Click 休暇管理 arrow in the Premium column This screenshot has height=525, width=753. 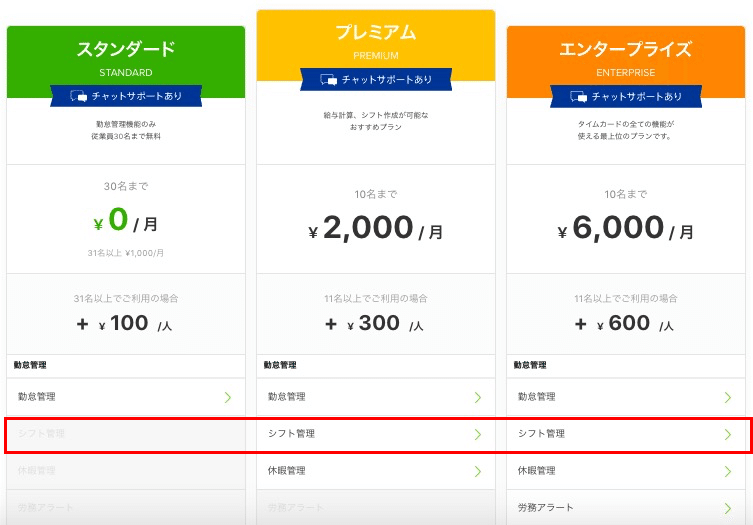pyautogui.click(x=478, y=471)
